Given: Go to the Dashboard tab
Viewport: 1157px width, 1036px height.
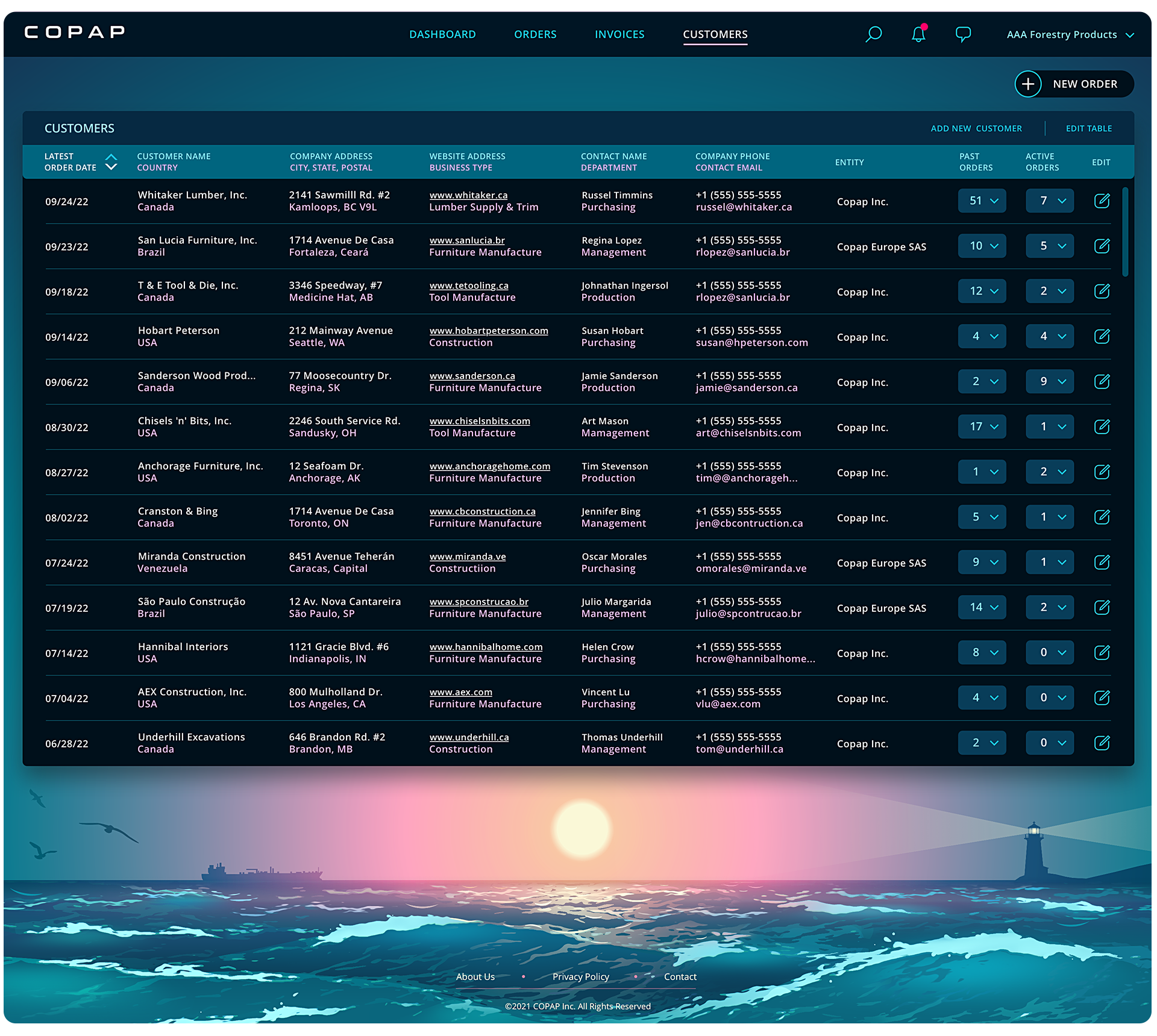Looking at the screenshot, I should pyautogui.click(x=442, y=34).
